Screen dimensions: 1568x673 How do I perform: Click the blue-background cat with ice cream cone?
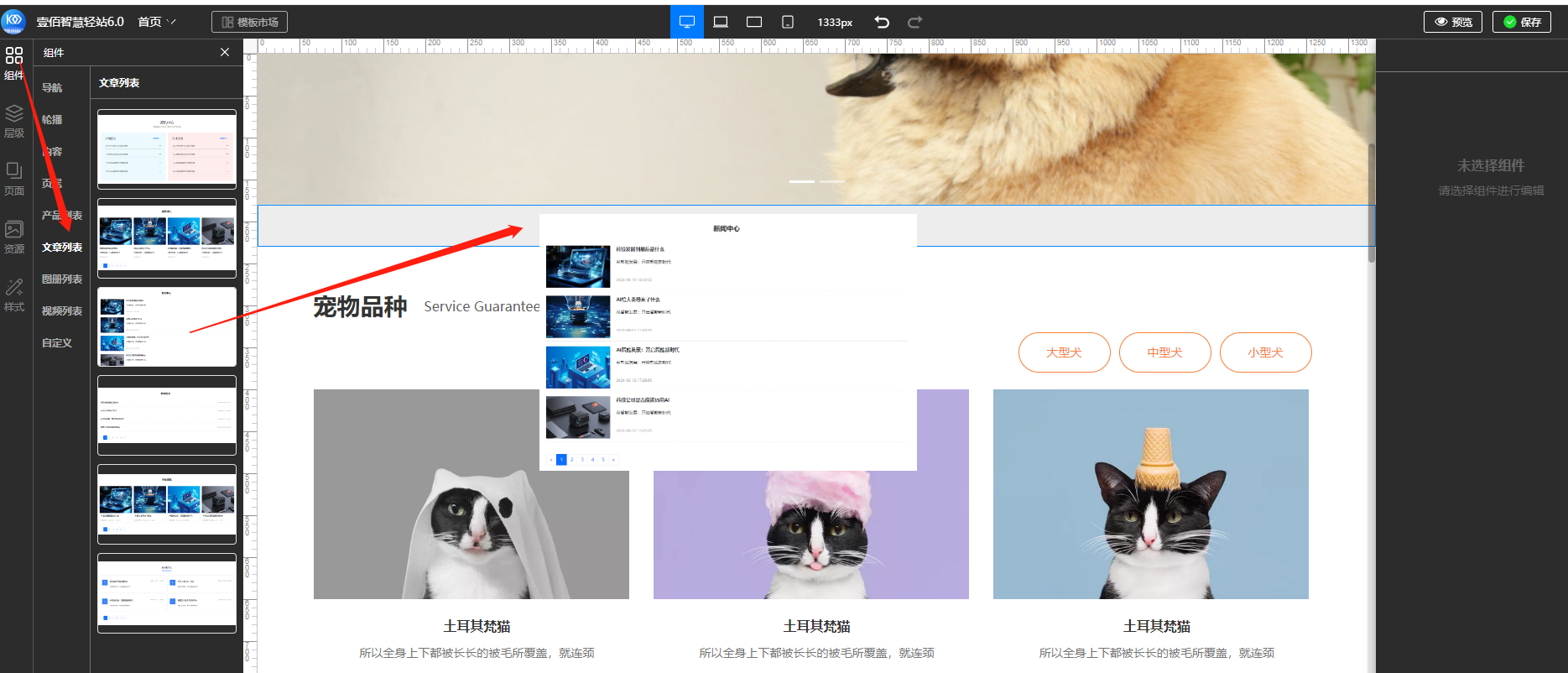pyautogui.click(x=1151, y=494)
